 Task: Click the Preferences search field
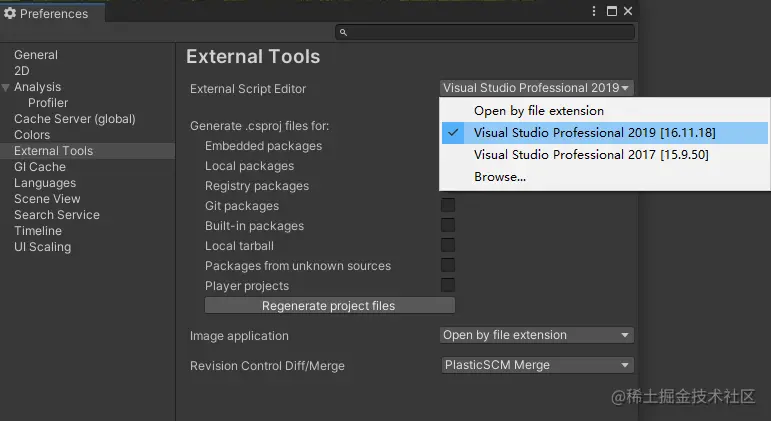tap(485, 32)
